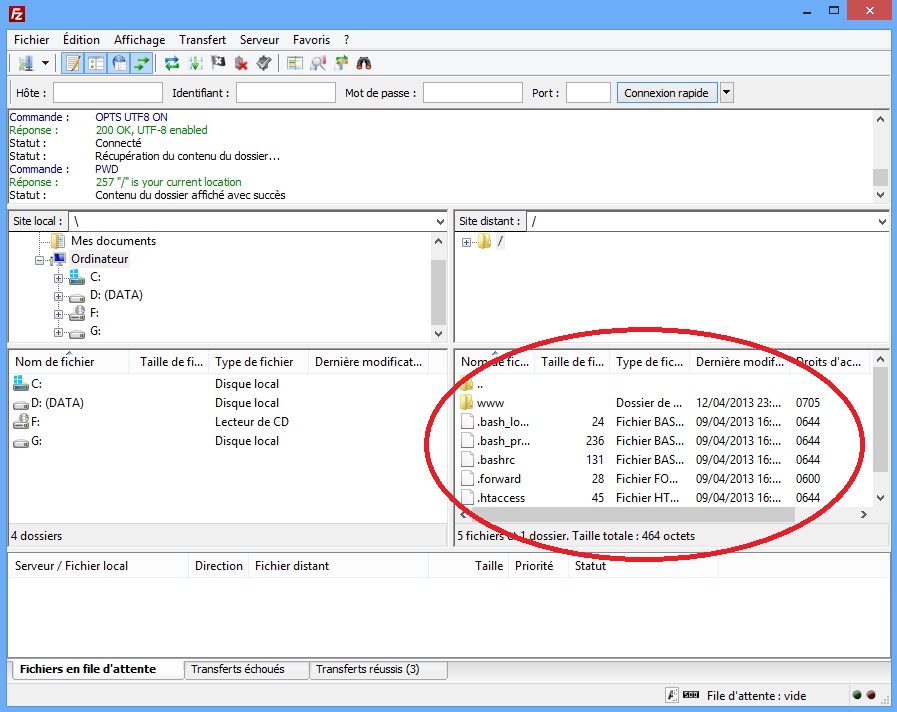Click the C: drive icon in local file list
The width and height of the screenshot is (897, 712).
coord(21,383)
